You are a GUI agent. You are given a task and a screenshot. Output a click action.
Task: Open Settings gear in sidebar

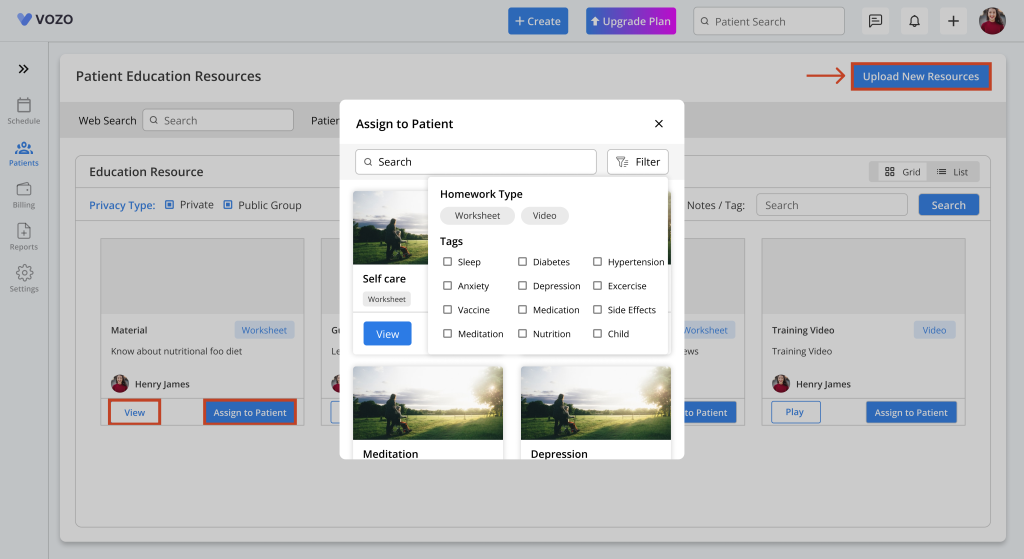(x=24, y=278)
